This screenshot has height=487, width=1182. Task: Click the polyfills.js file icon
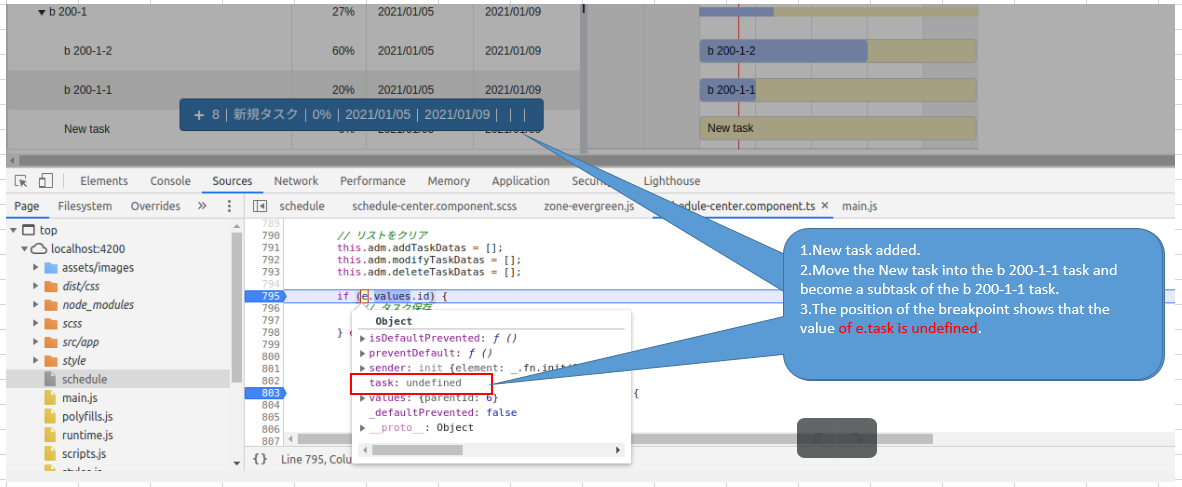(x=51, y=416)
